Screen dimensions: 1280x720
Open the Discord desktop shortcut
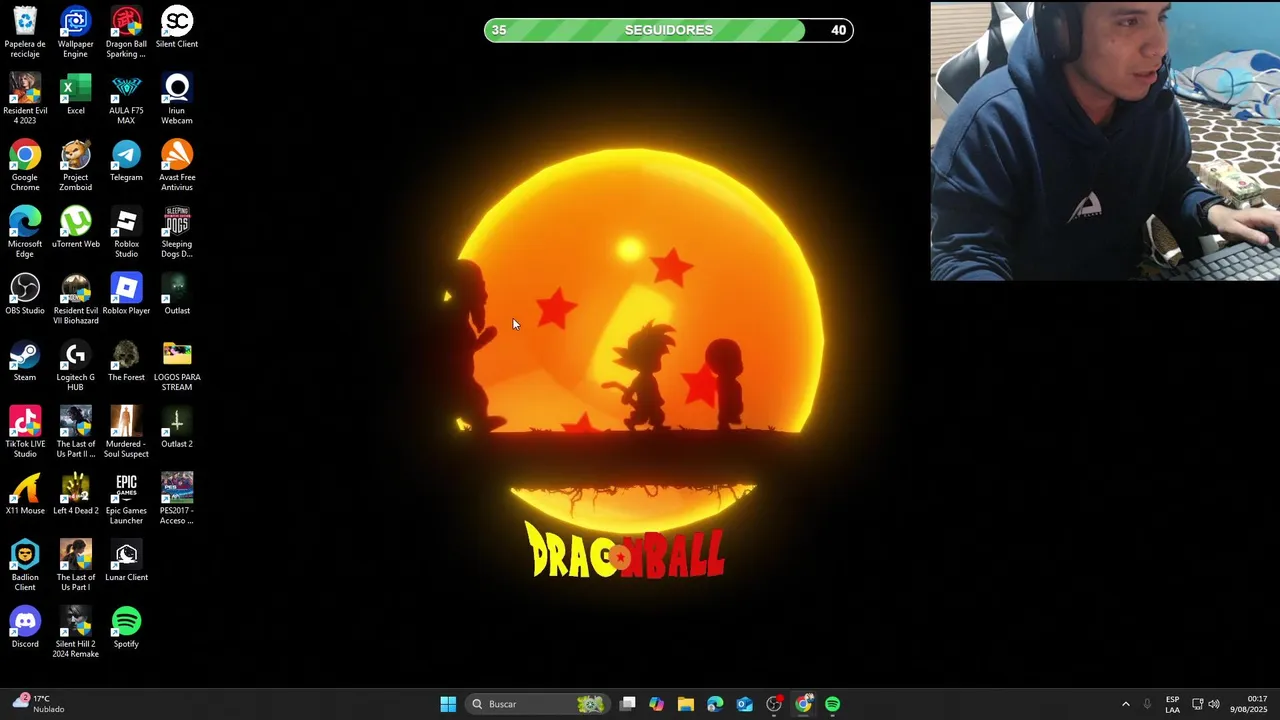click(x=25, y=628)
